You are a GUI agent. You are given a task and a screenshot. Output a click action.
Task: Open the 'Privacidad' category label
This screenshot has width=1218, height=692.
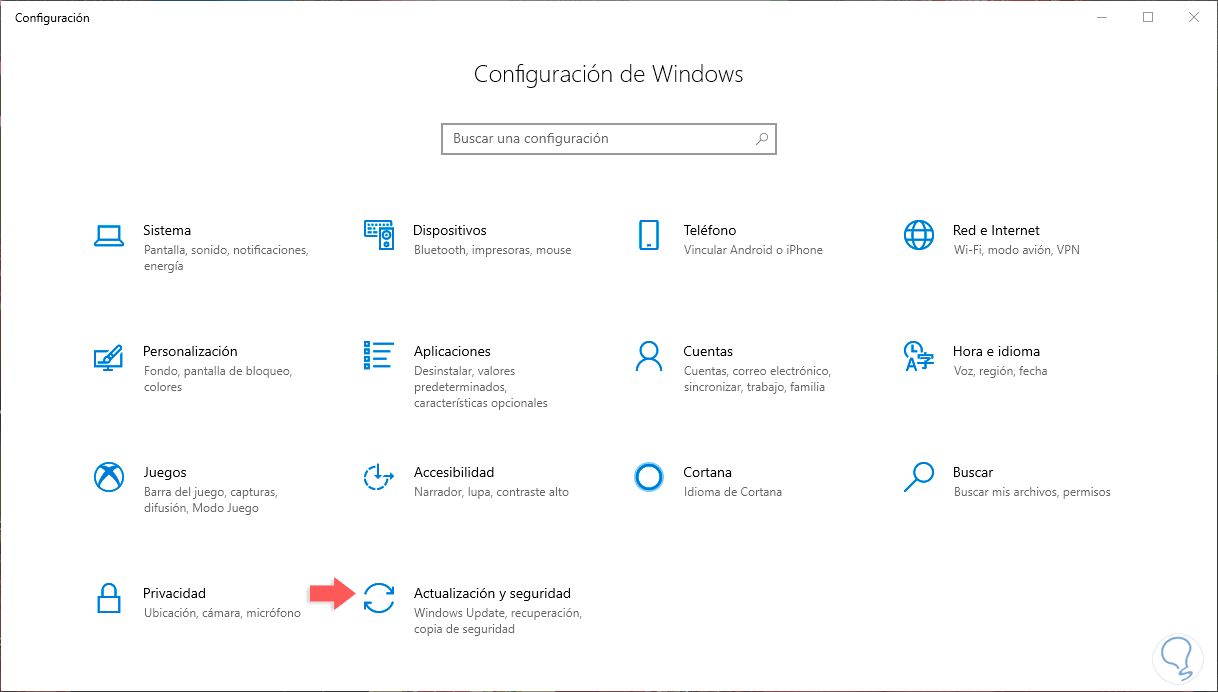[174, 593]
